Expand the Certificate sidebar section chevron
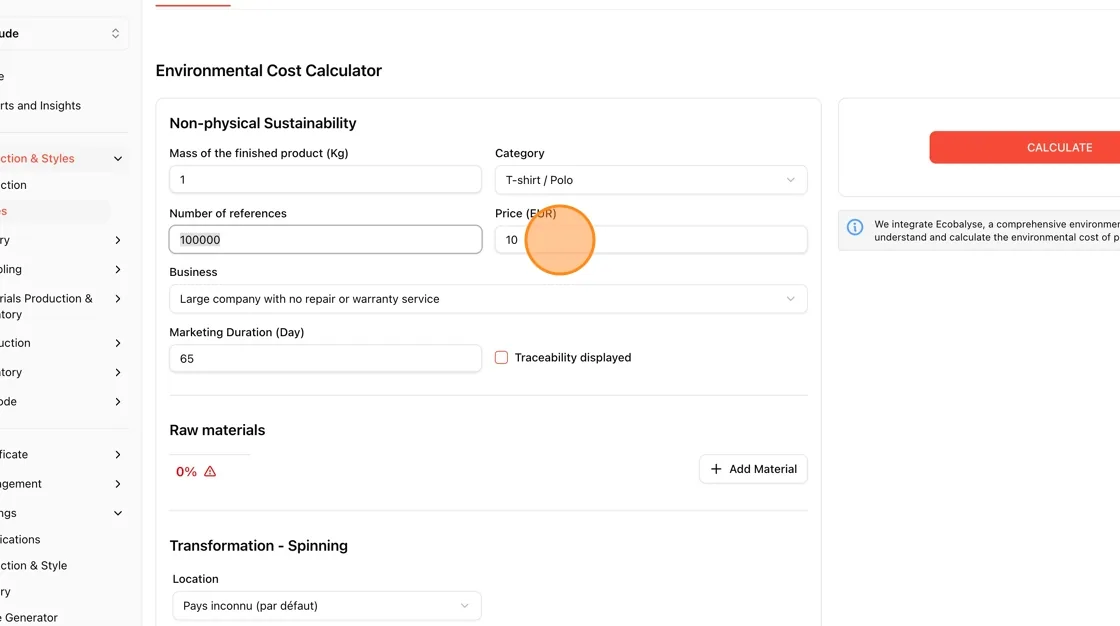Image resolution: width=1120 pixels, height=626 pixels. point(118,454)
